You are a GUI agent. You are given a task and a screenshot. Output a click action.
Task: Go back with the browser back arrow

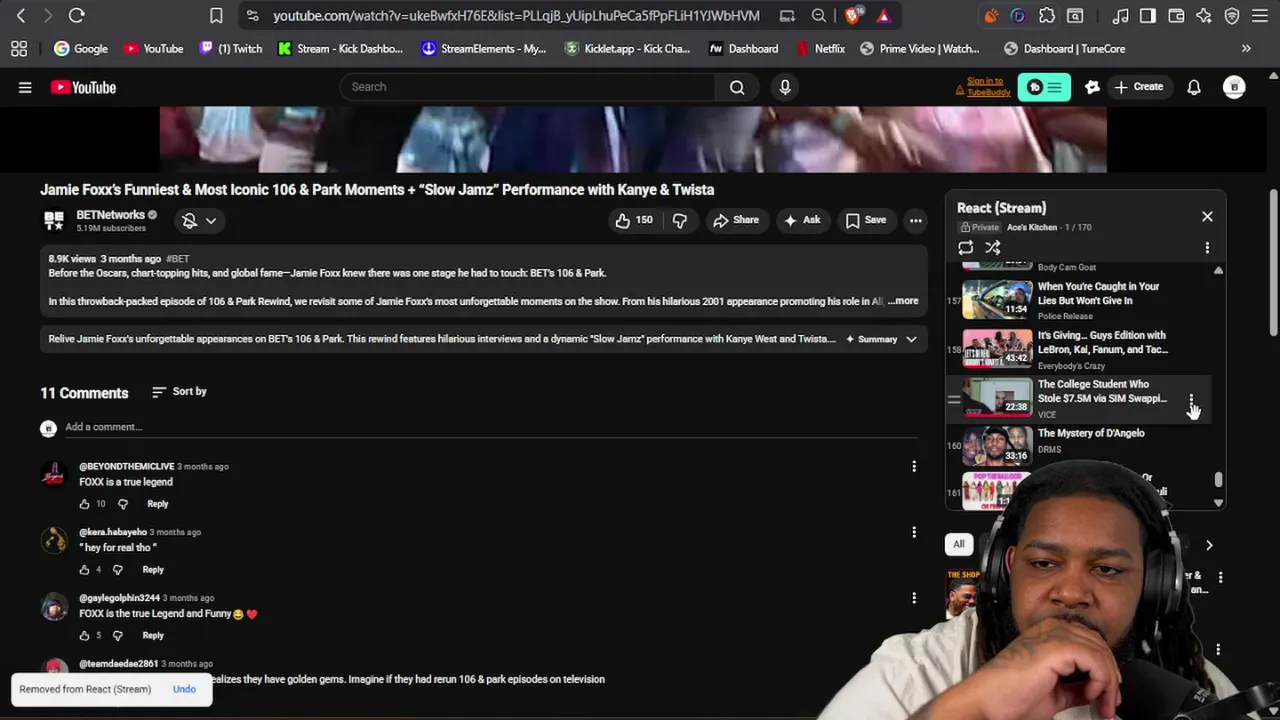pyautogui.click(x=21, y=15)
